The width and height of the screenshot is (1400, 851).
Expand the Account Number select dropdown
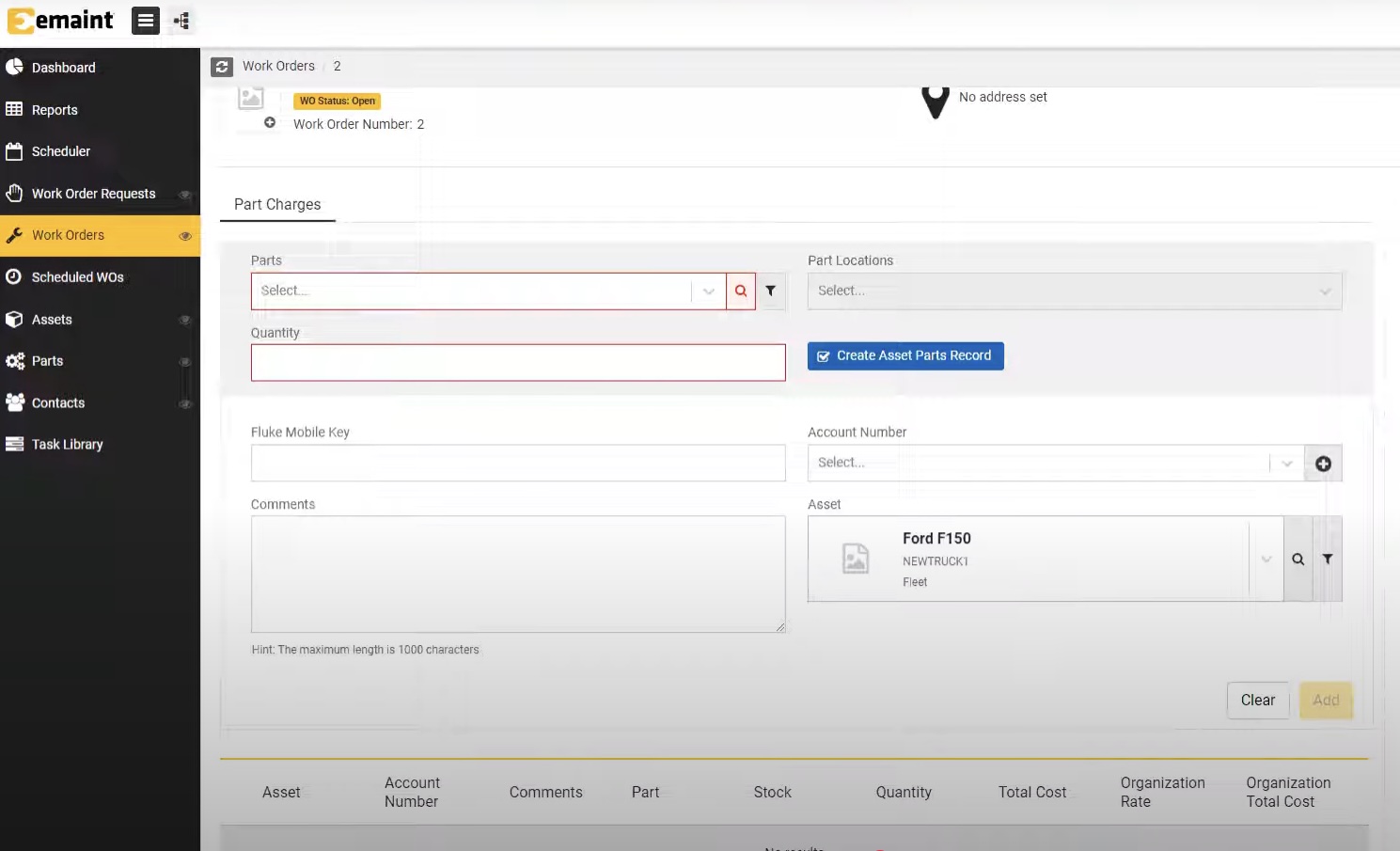tap(1286, 463)
